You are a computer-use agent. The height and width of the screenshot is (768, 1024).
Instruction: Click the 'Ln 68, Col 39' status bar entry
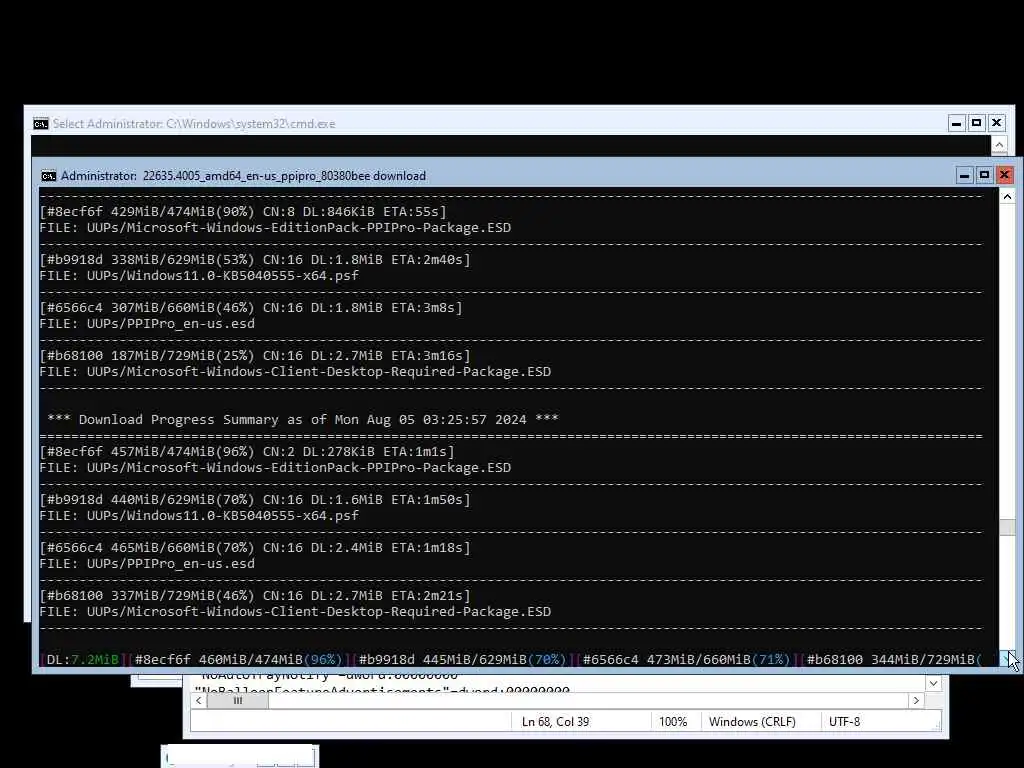[555, 722]
